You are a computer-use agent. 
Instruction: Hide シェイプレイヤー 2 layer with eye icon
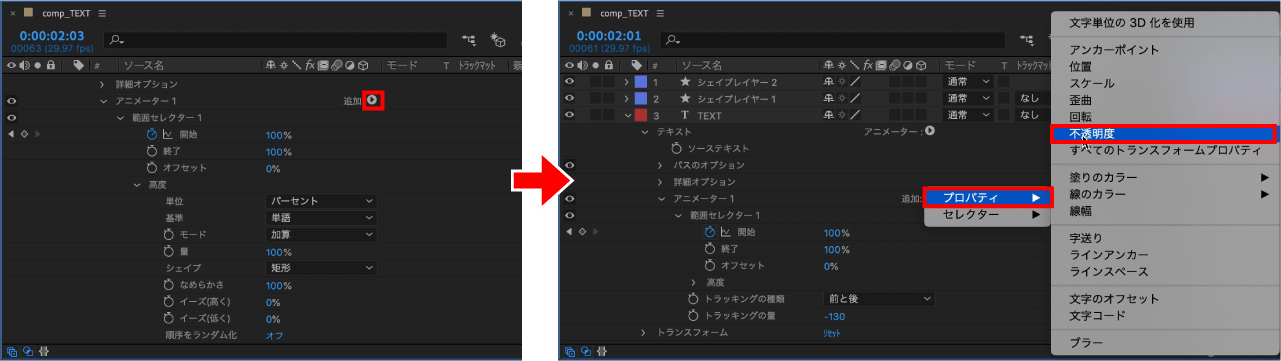coord(569,82)
